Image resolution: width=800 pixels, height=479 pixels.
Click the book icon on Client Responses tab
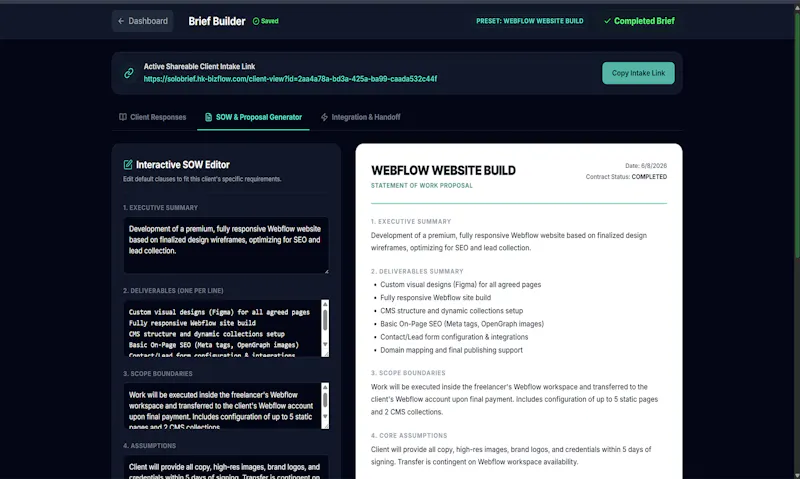click(x=123, y=117)
